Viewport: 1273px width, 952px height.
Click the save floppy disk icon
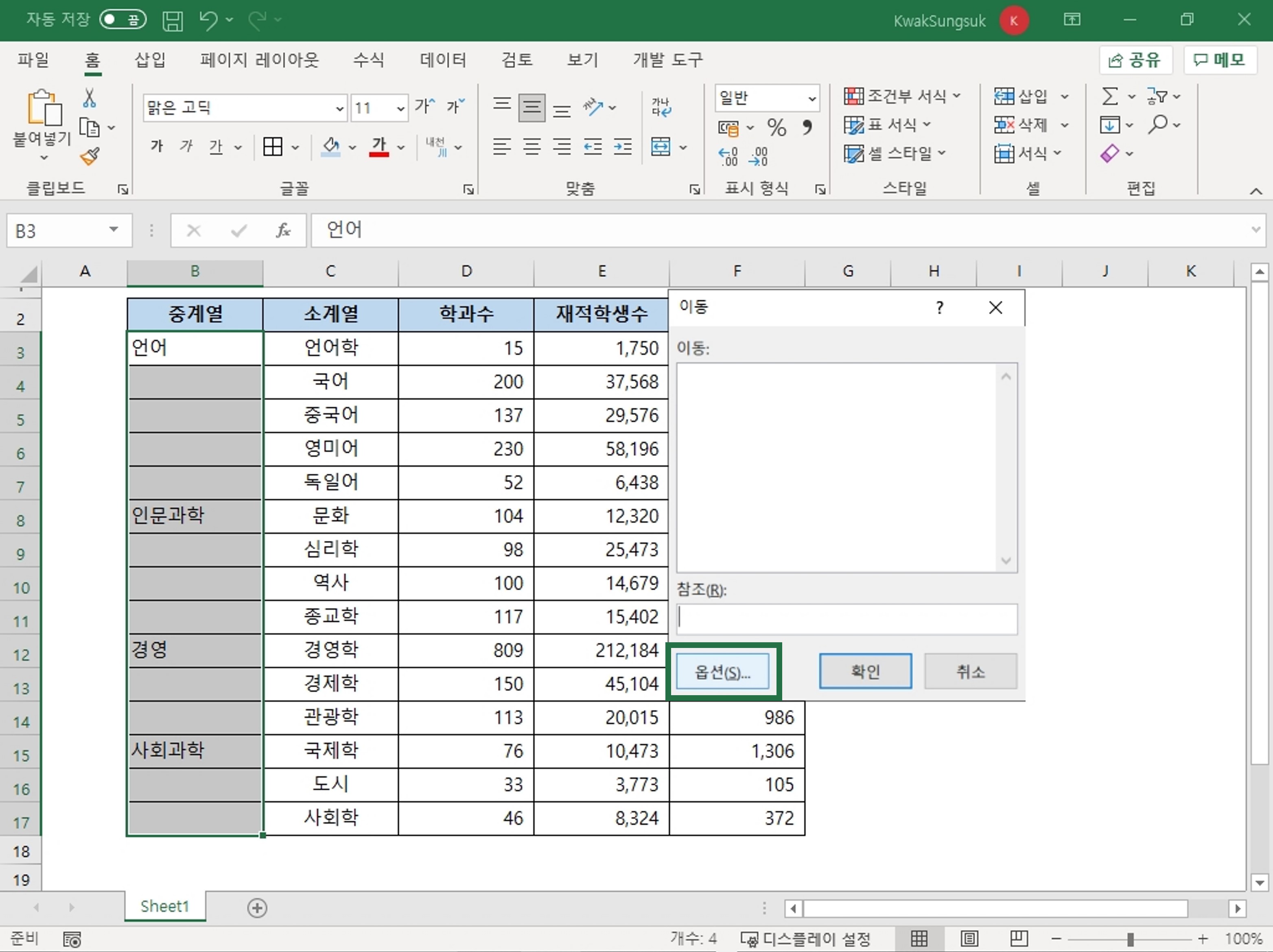point(172,21)
